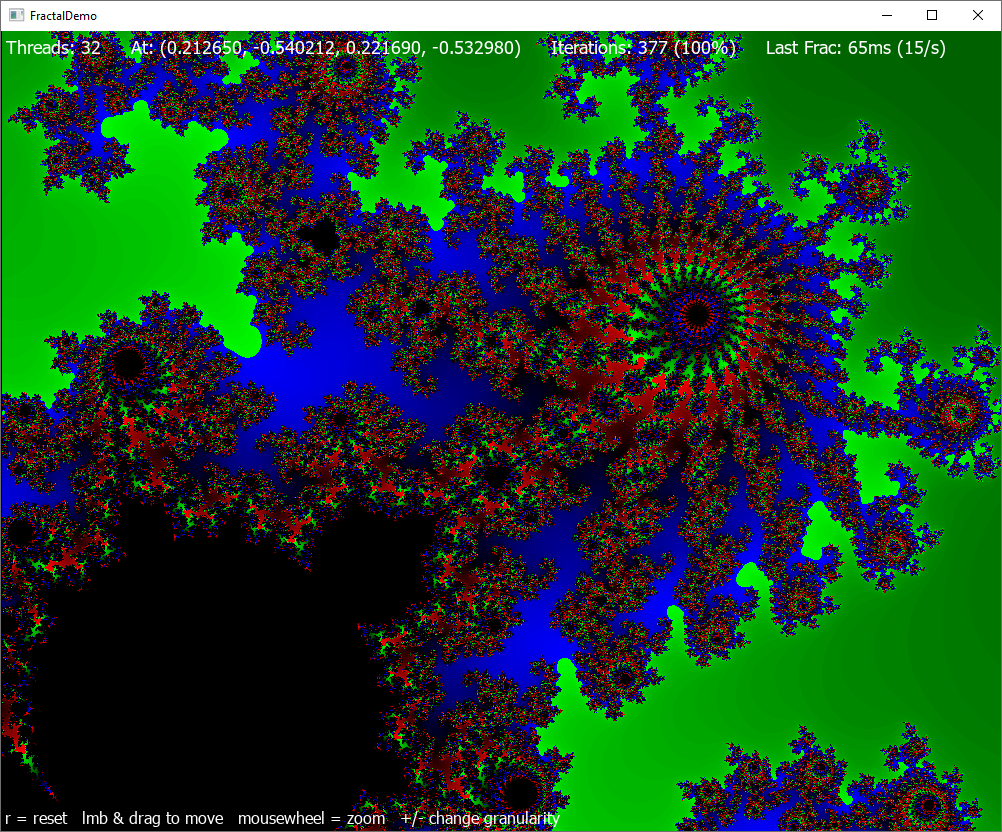1002x832 pixels.
Task: Click the r = reset instruction label
Action: (35, 817)
